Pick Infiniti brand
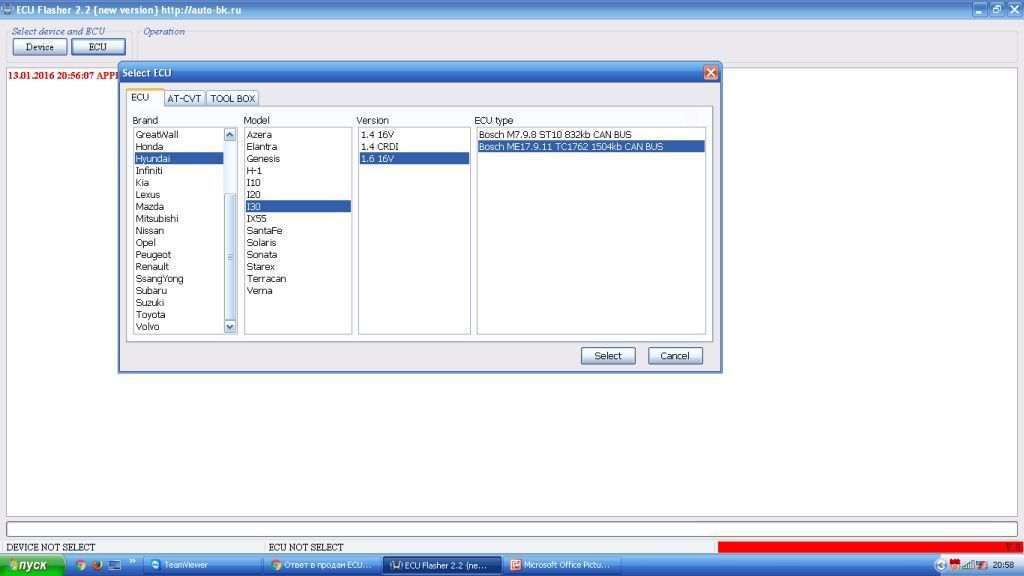 click(178, 170)
